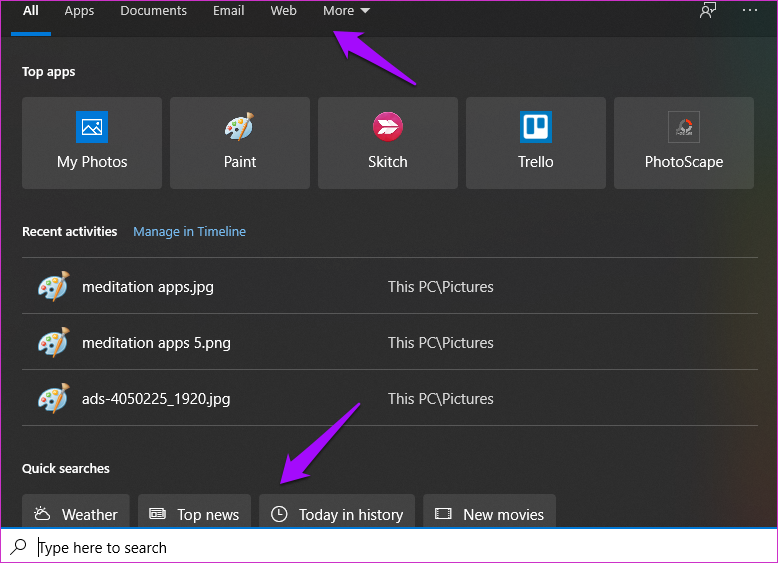The height and width of the screenshot is (563, 778).
Task: Open the Weather quick search
Action: [76, 514]
